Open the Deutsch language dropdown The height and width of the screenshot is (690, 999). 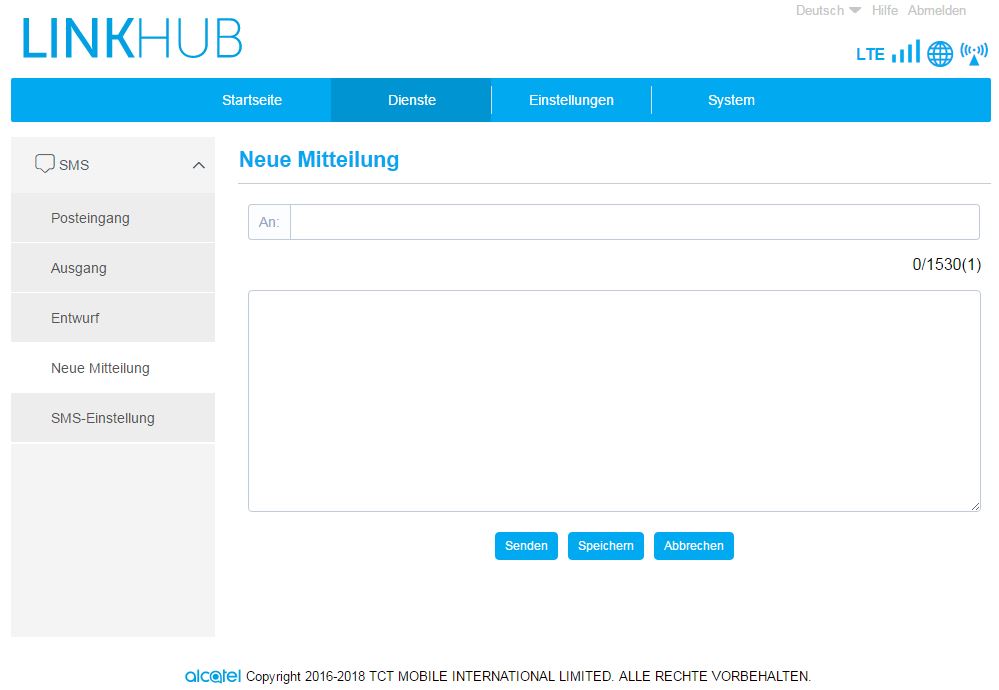828,11
